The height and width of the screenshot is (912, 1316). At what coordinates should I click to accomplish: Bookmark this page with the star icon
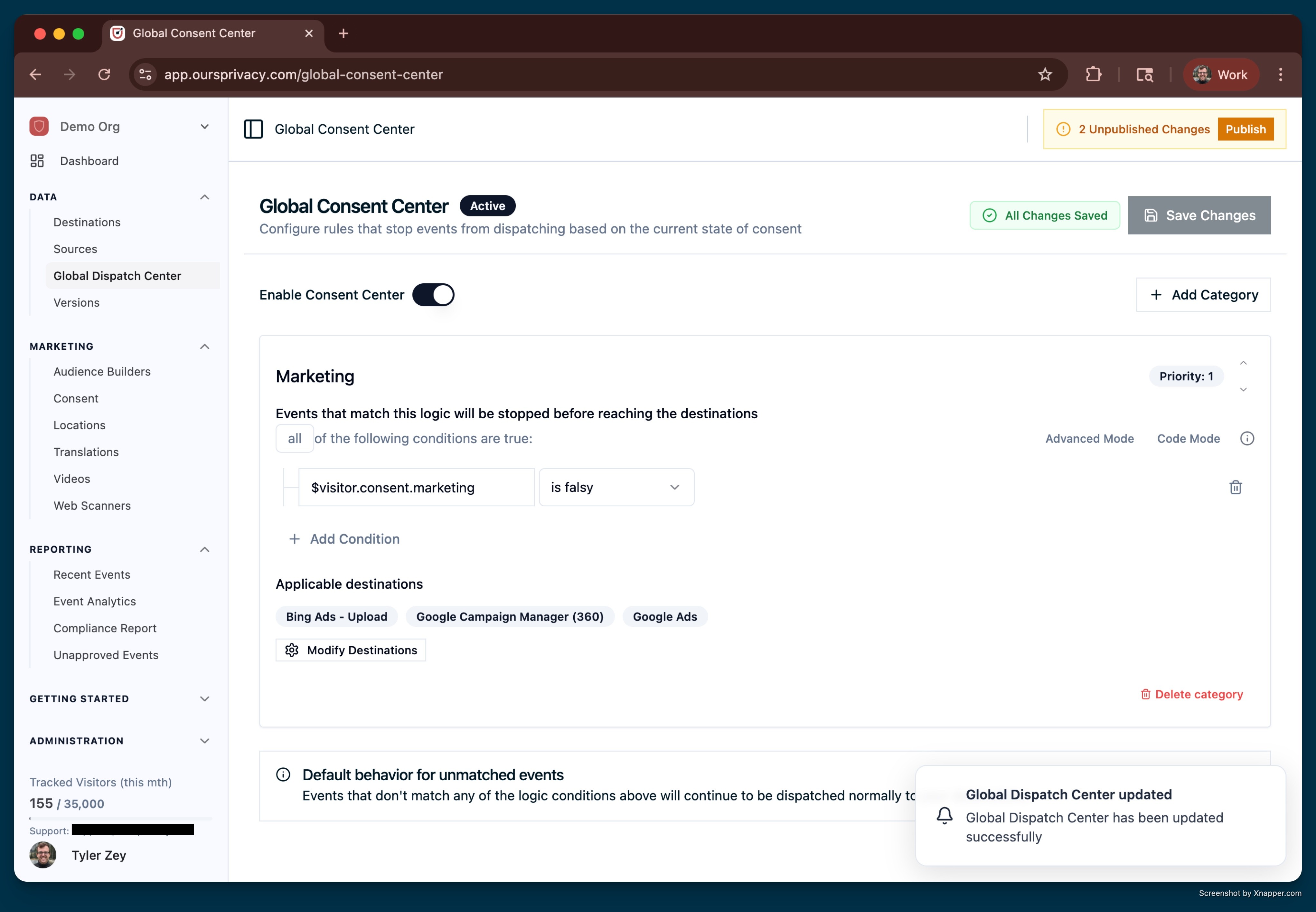tap(1045, 74)
